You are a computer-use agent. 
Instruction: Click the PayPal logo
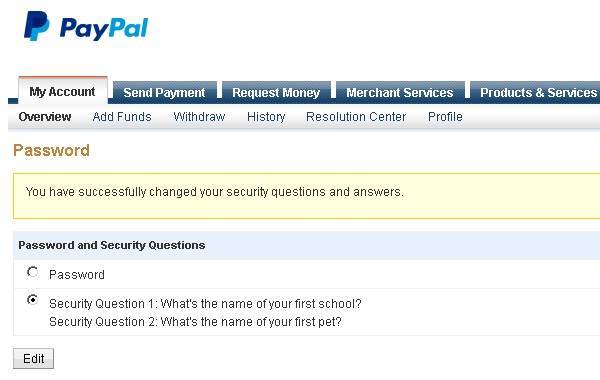pyautogui.click(x=86, y=26)
